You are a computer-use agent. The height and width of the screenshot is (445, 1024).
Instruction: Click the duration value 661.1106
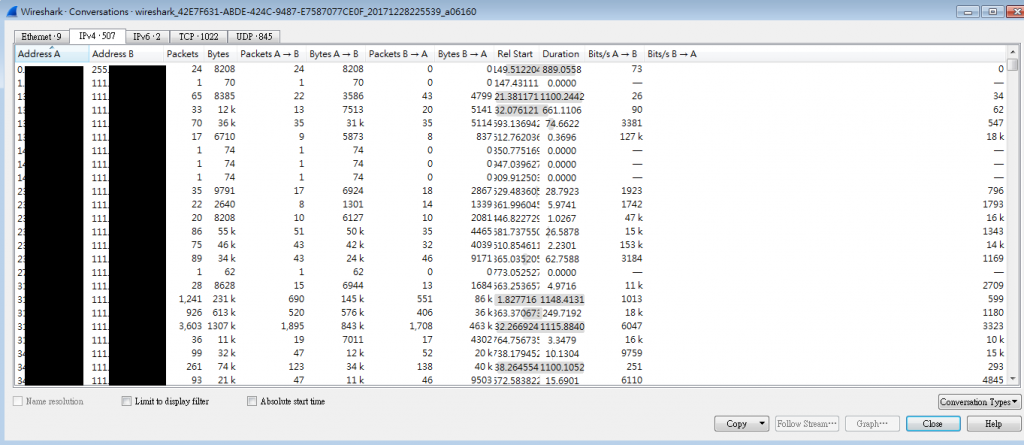562,110
